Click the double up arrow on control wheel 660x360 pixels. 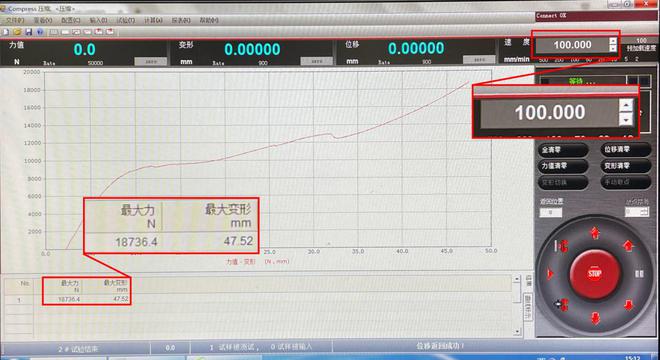[x=595, y=233]
